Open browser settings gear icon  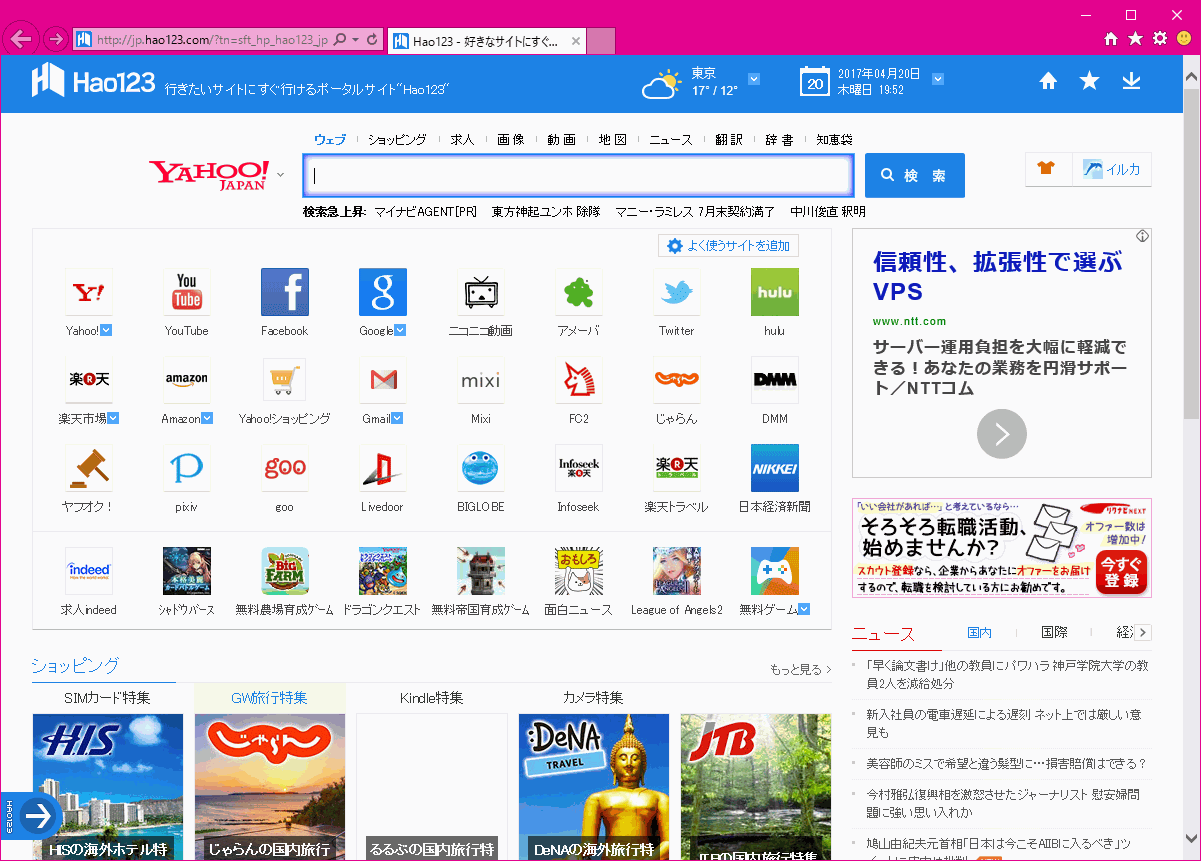click(1160, 39)
